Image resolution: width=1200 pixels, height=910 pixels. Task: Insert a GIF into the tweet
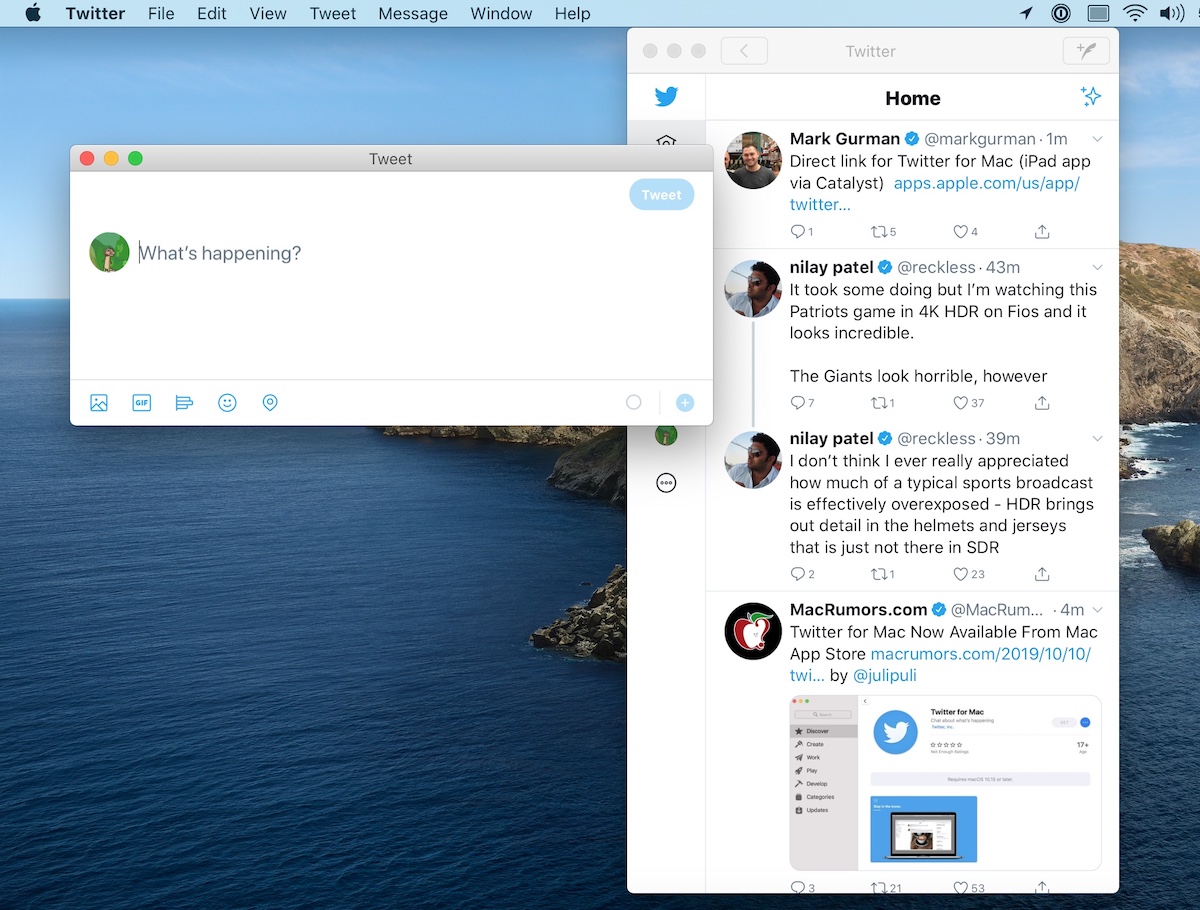tap(141, 403)
